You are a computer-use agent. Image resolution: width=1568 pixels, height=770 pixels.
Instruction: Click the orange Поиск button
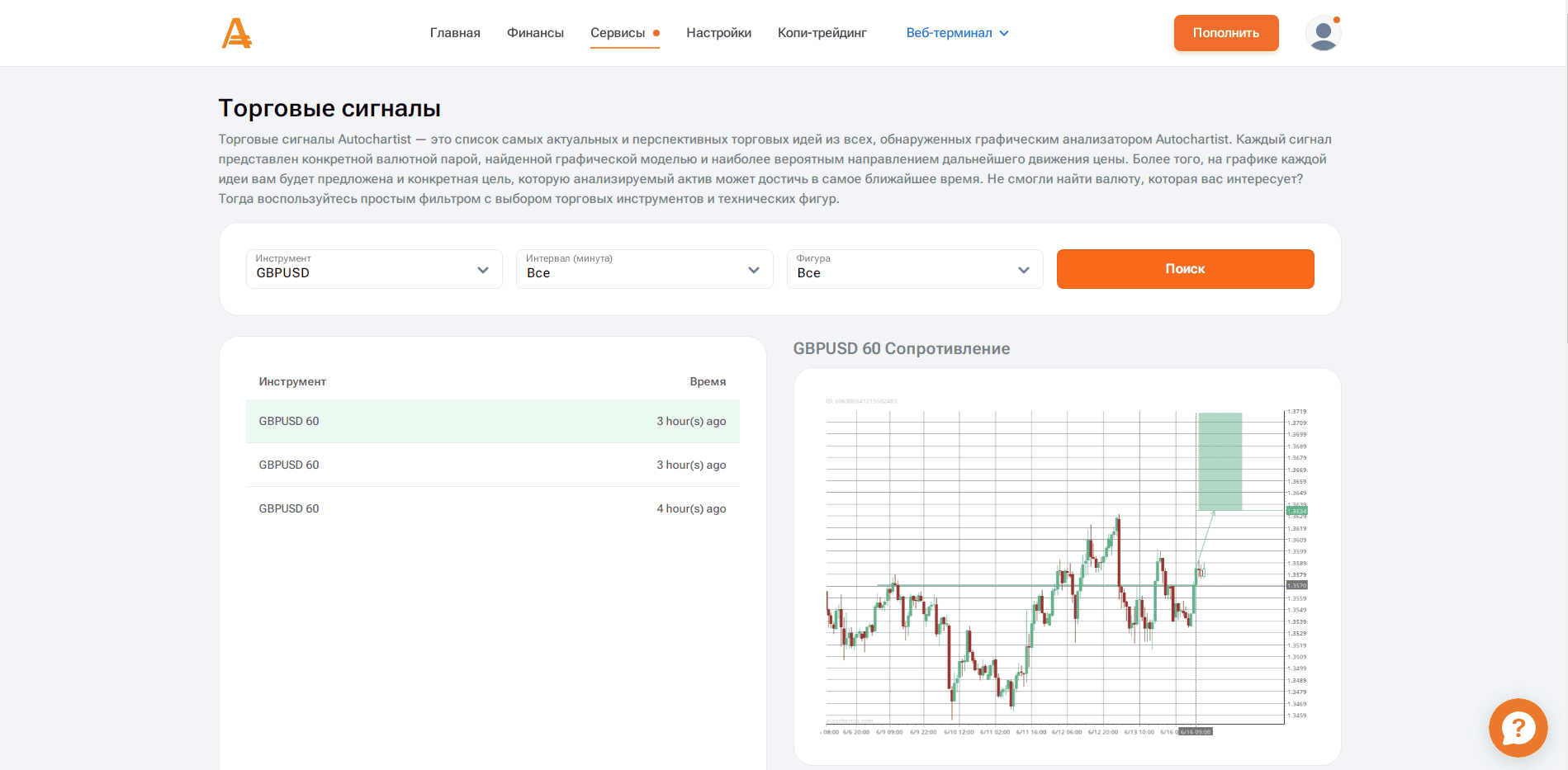tap(1185, 269)
